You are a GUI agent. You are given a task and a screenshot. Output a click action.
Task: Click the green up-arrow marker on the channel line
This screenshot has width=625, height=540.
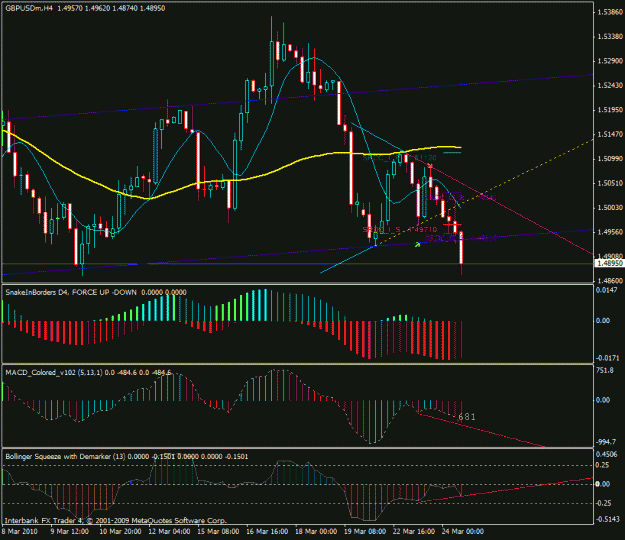coord(417,244)
